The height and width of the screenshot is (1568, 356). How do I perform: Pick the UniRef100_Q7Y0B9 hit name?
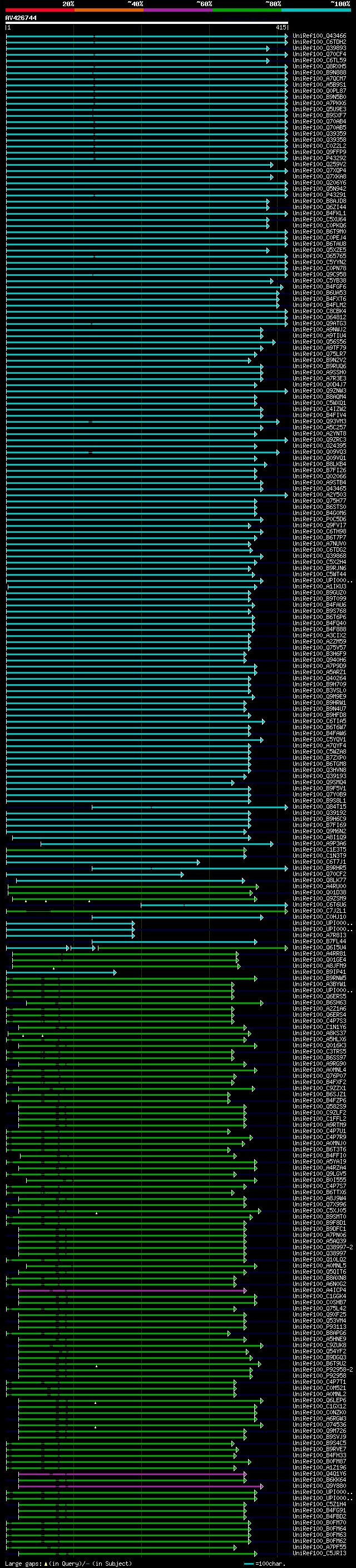pyautogui.click(x=319, y=794)
